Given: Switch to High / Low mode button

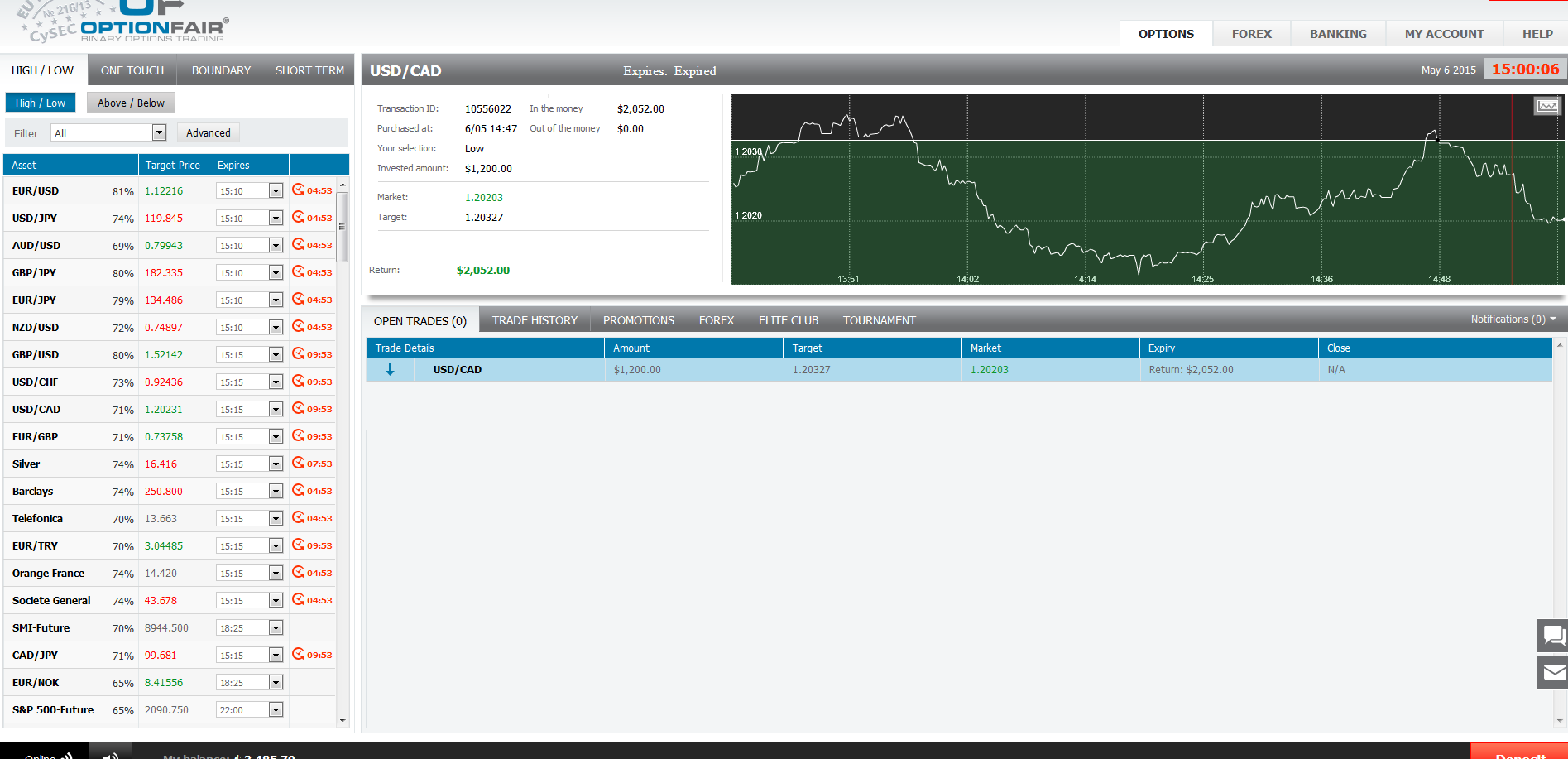Looking at the screenshot, I should [x=41, y=103].
